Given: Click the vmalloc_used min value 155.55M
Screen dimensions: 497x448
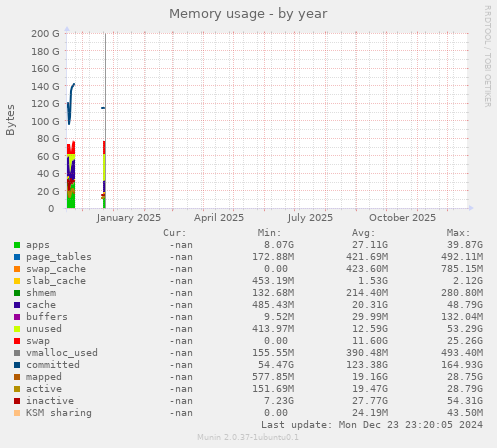Looking at the screenshot, I should [x=273, y=353].
